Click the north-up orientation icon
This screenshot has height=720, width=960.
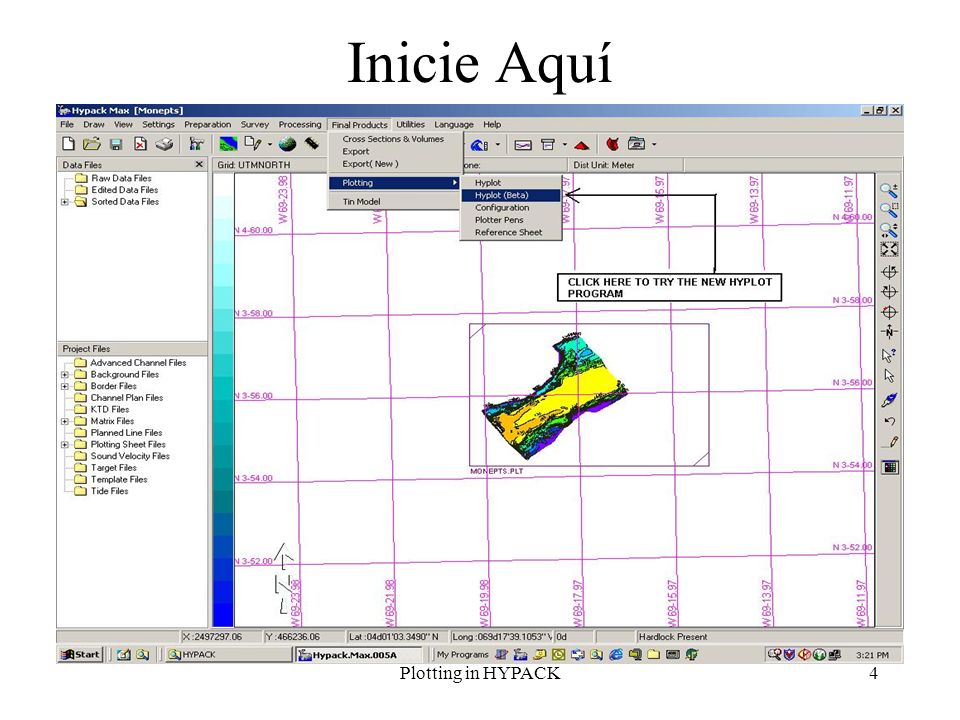click(x=889, y=332)
